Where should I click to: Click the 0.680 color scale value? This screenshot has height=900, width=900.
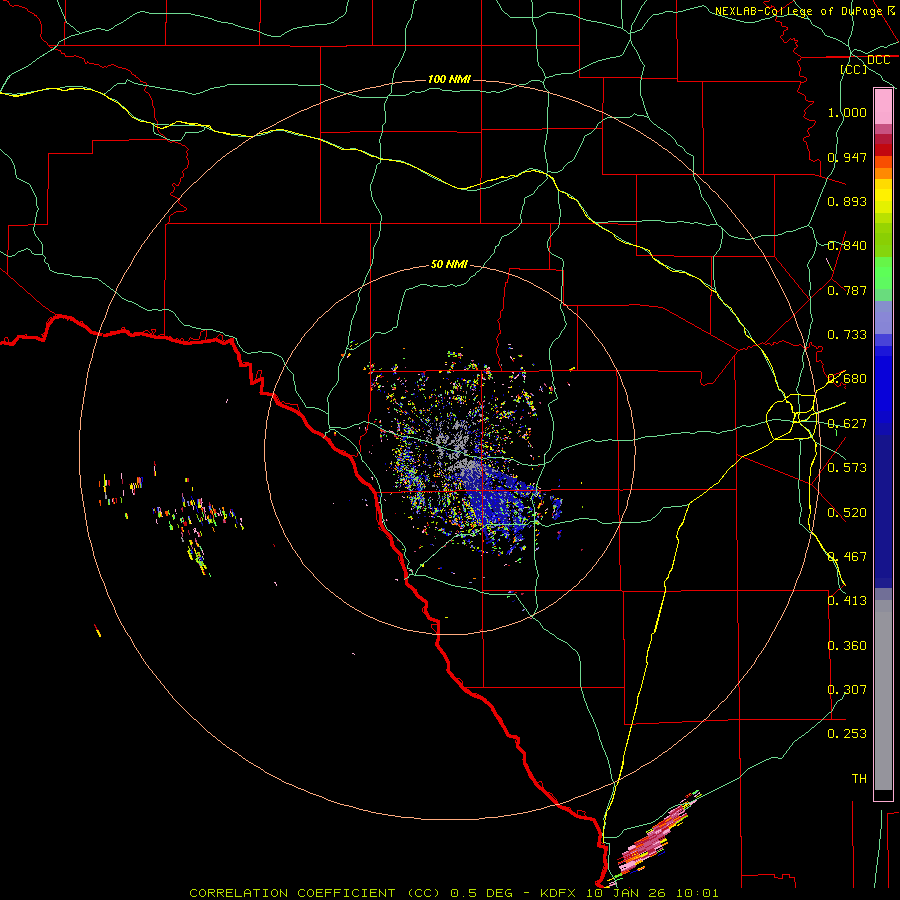[x=847, y=379]
